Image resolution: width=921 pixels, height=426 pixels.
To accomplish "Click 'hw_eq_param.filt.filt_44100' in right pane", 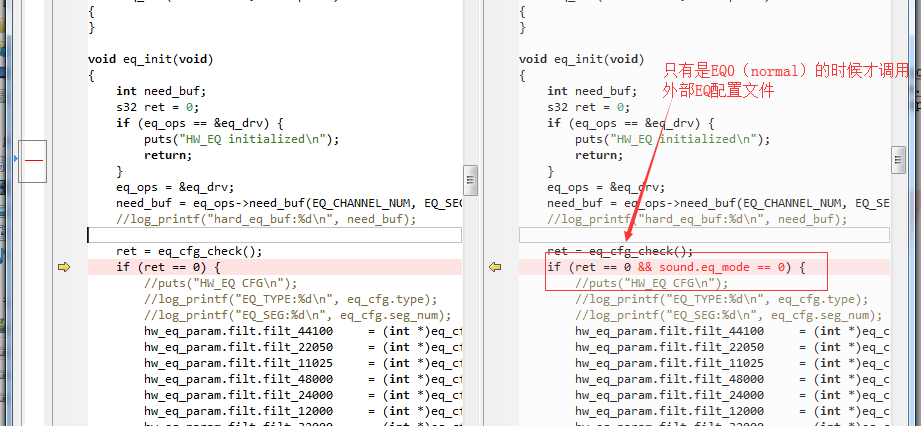I will click(670, 331).
